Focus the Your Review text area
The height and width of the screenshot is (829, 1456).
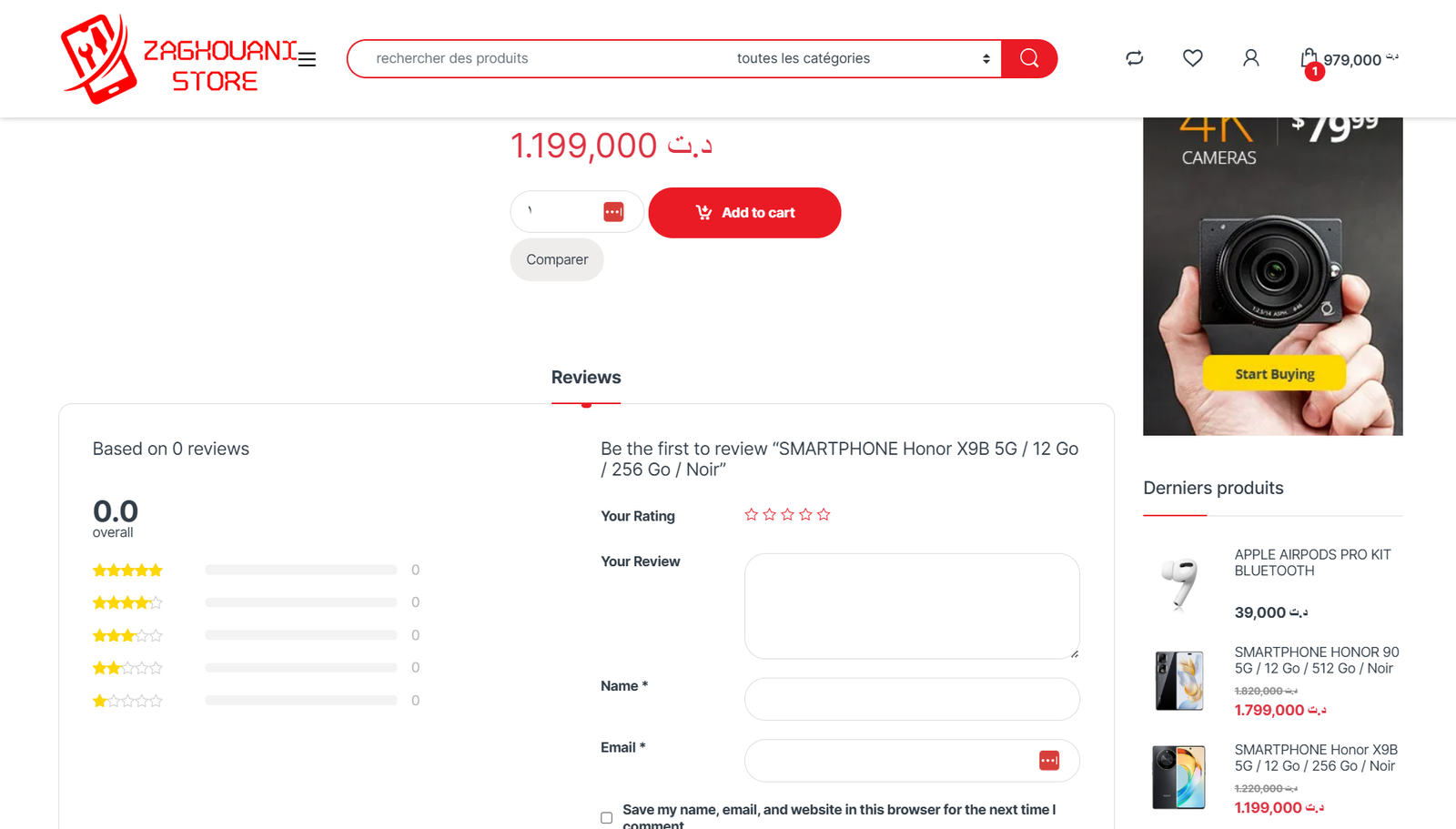pyautogui.click(x=912, y=606)
